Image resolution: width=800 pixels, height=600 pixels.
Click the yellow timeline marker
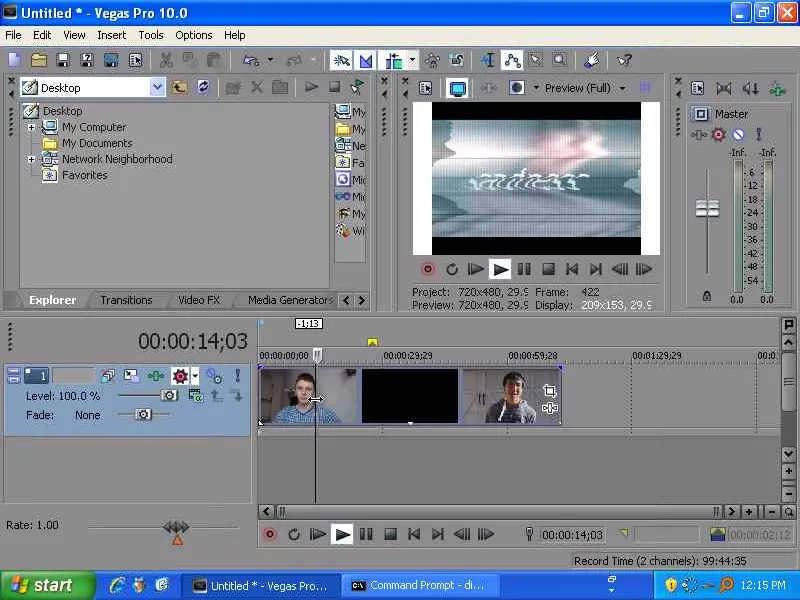pyautogui.click(x=372, y=342)
